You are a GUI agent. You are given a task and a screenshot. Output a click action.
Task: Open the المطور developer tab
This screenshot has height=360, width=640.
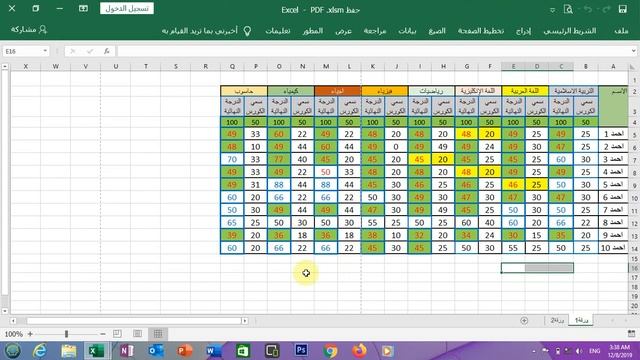[313, 31]
